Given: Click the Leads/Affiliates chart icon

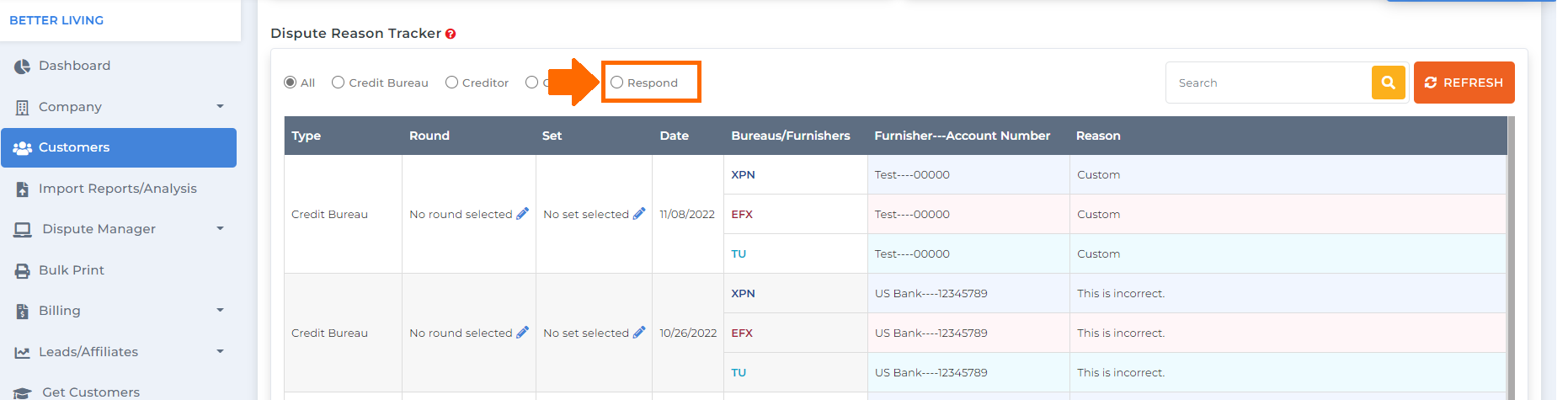Looking at the screenshot, I should (x=22, y=353).
